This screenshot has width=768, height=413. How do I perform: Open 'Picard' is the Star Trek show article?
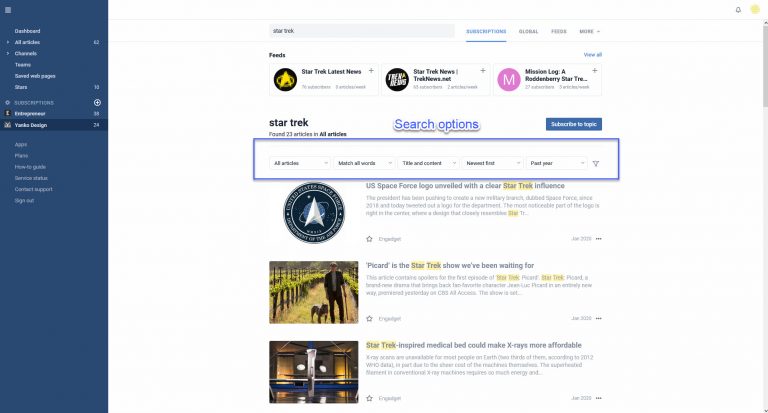click(450, 266)
